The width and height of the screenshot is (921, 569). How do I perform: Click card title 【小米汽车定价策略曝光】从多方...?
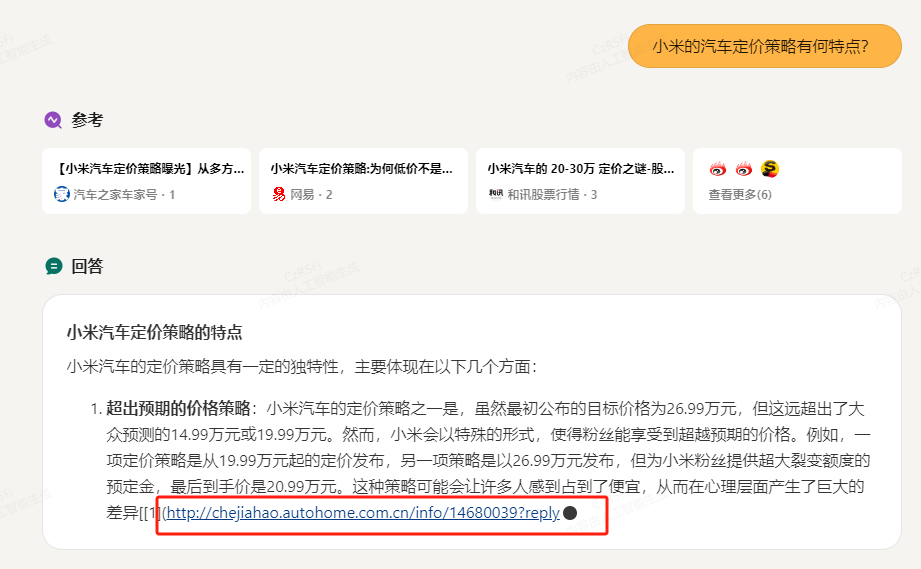[x=149, y=169]
